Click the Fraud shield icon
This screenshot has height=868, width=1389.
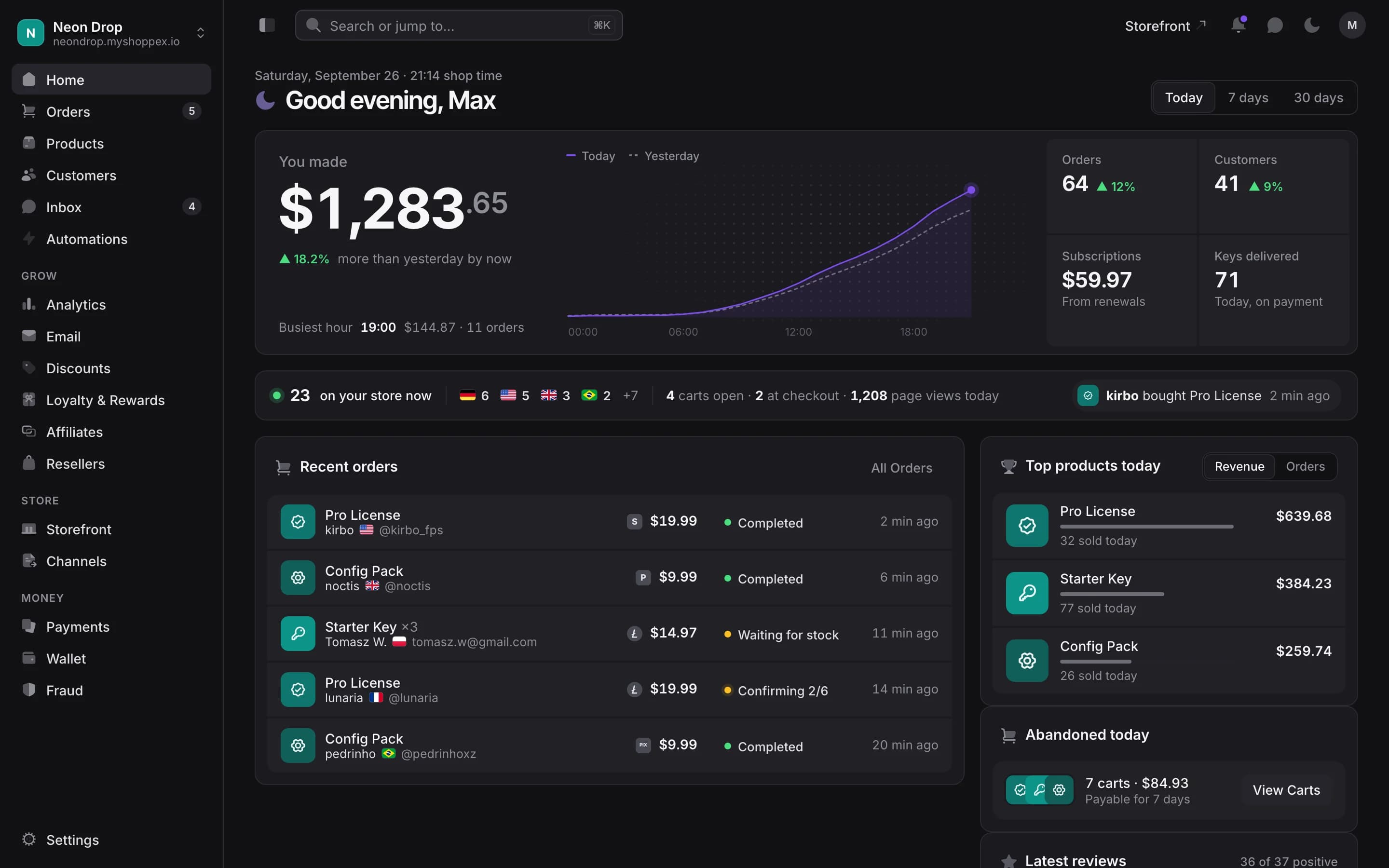click(29, 690)
